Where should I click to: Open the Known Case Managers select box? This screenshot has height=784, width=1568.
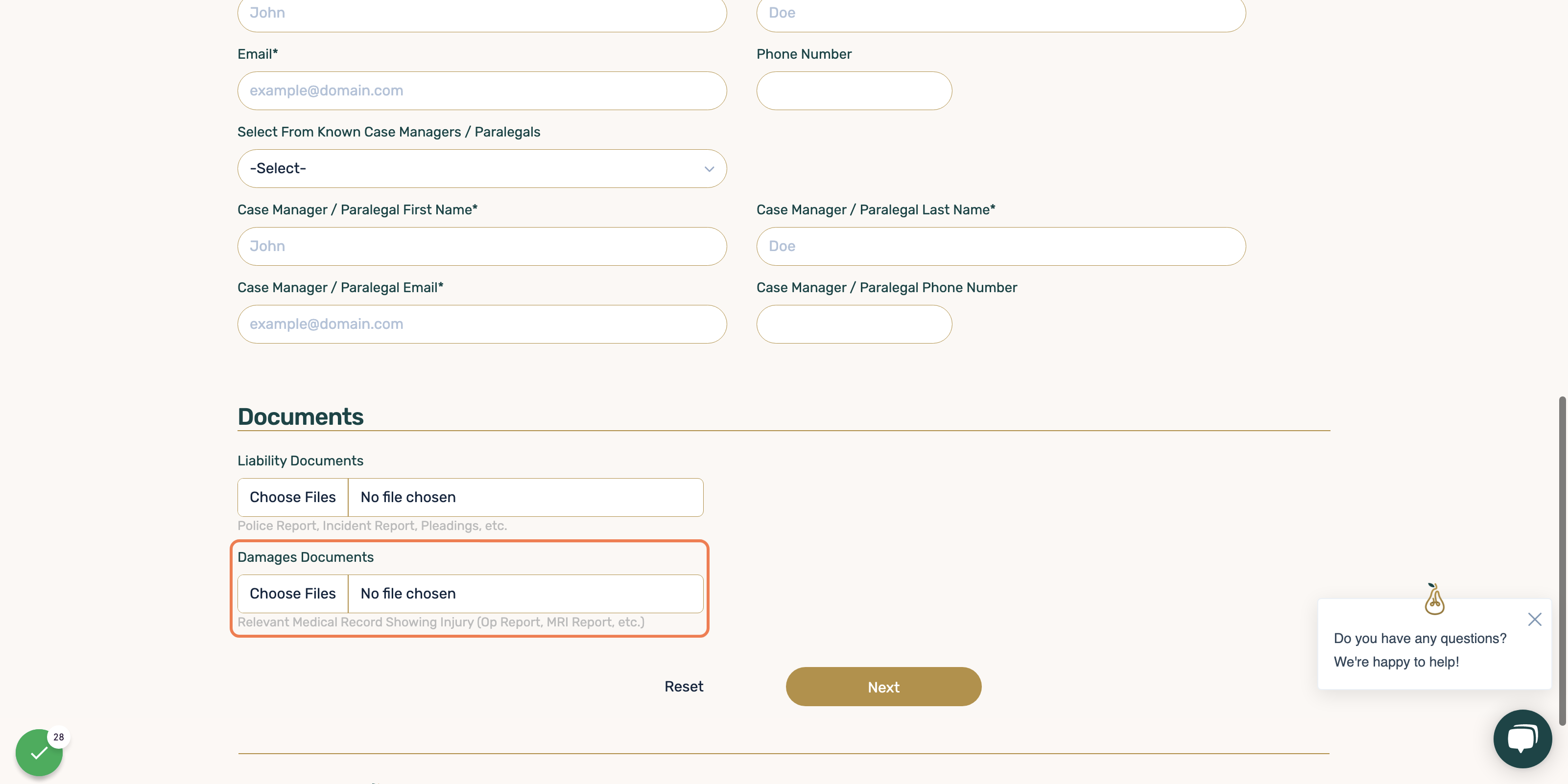point(482,168)
